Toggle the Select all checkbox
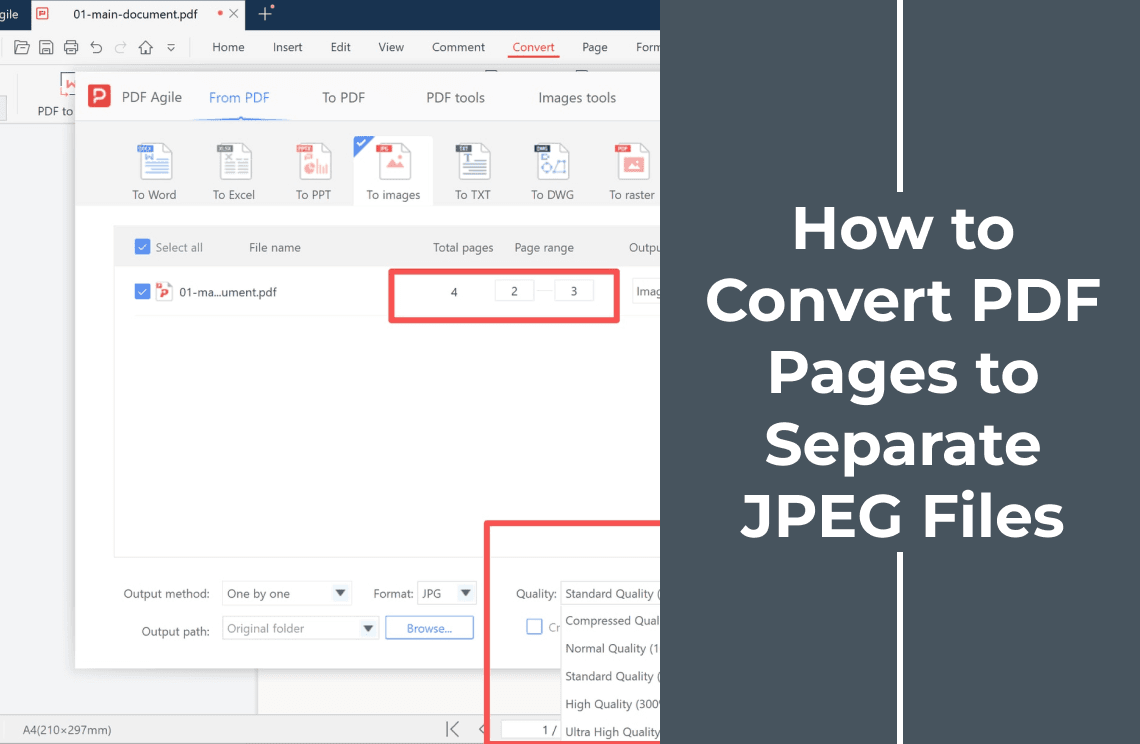 pos(142,247)
